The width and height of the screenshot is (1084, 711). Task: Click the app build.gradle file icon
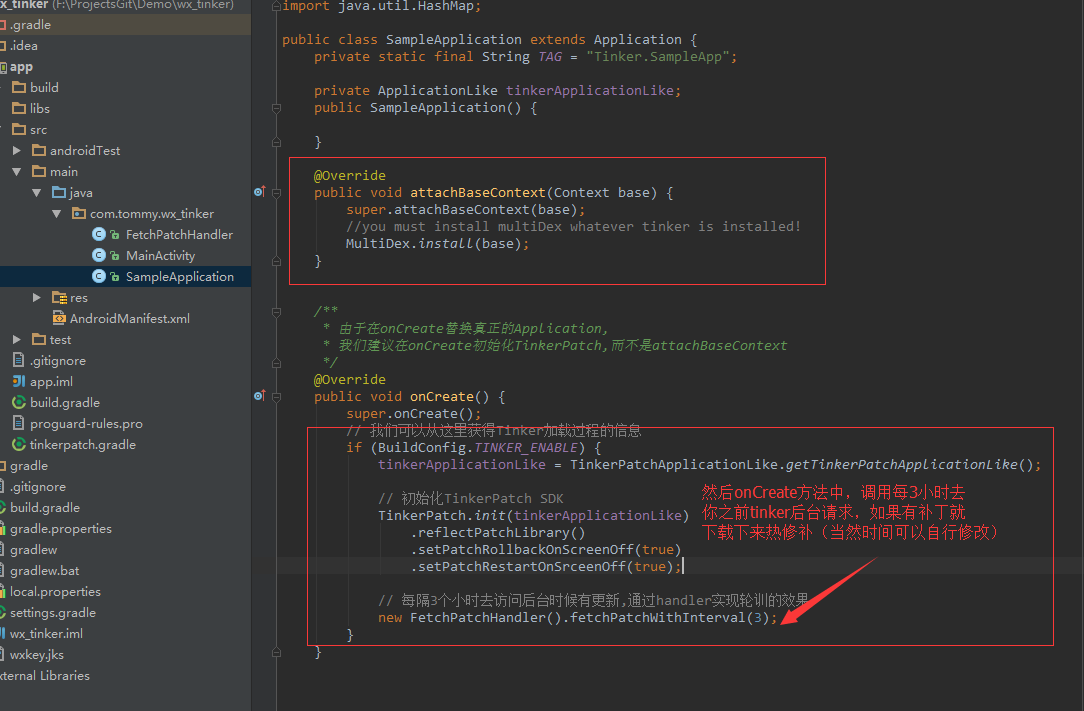coord(19,403)
